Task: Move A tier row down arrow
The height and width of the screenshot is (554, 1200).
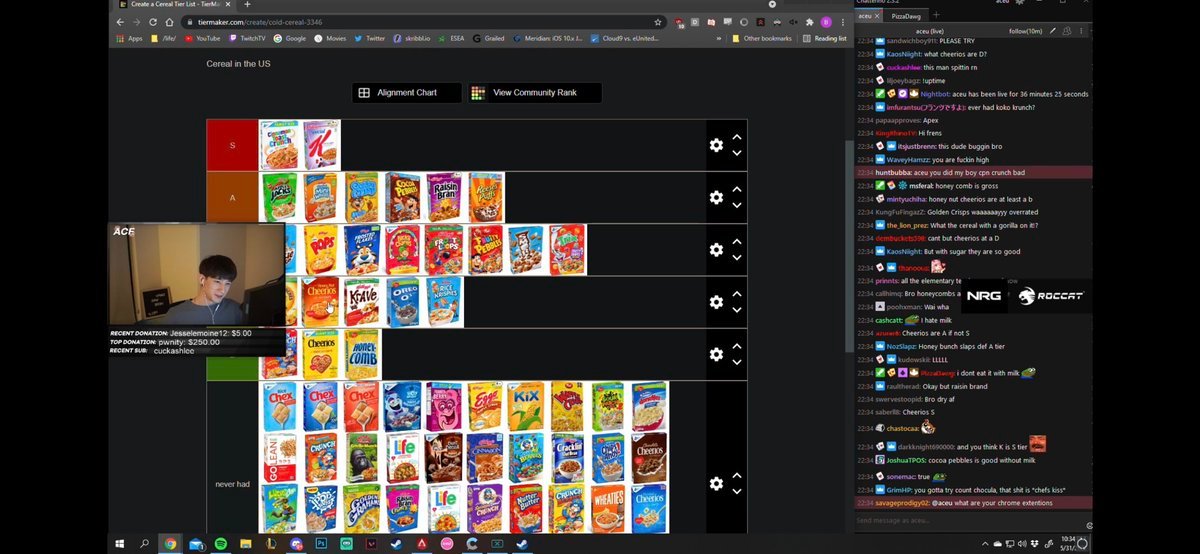Action: [737, 205]
